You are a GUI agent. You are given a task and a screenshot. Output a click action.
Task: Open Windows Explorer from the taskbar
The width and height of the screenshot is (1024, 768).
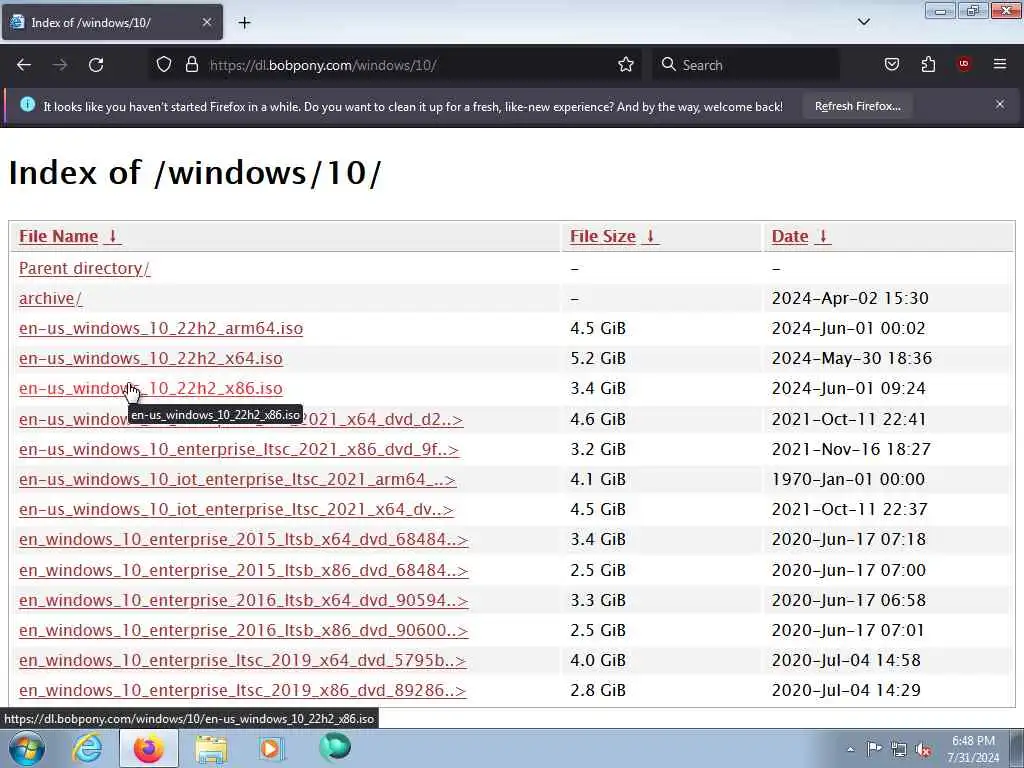tap(211, 748)
